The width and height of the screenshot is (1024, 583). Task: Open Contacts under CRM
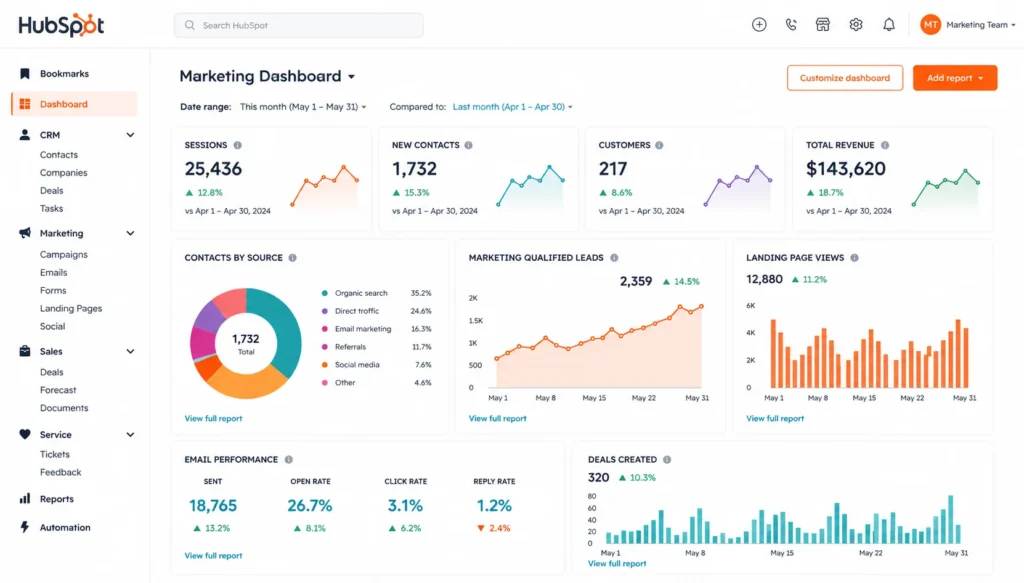pyautogui.click(x=59, y=155)
